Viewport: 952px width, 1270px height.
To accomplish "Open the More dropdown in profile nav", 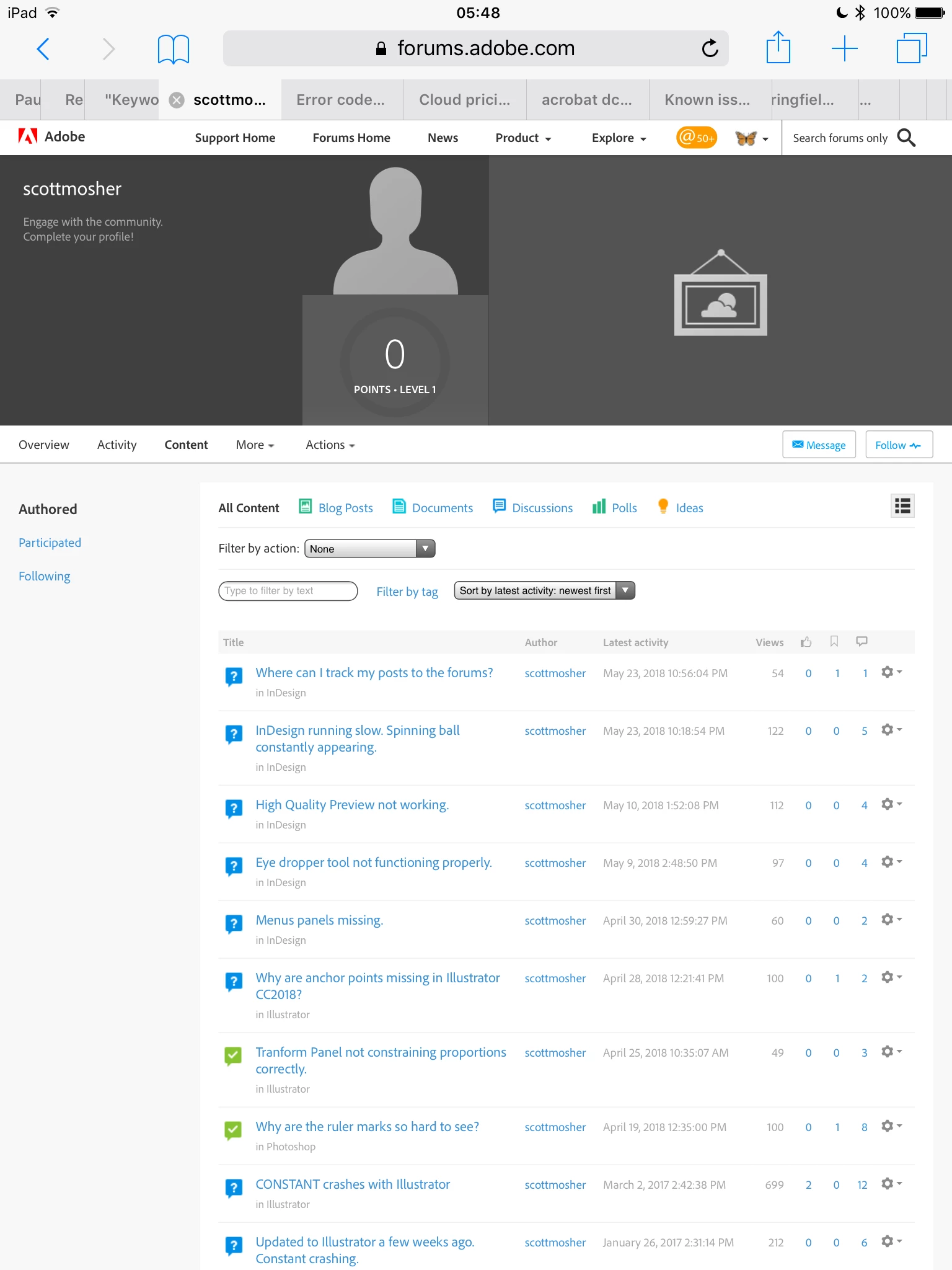I will 255,445.
